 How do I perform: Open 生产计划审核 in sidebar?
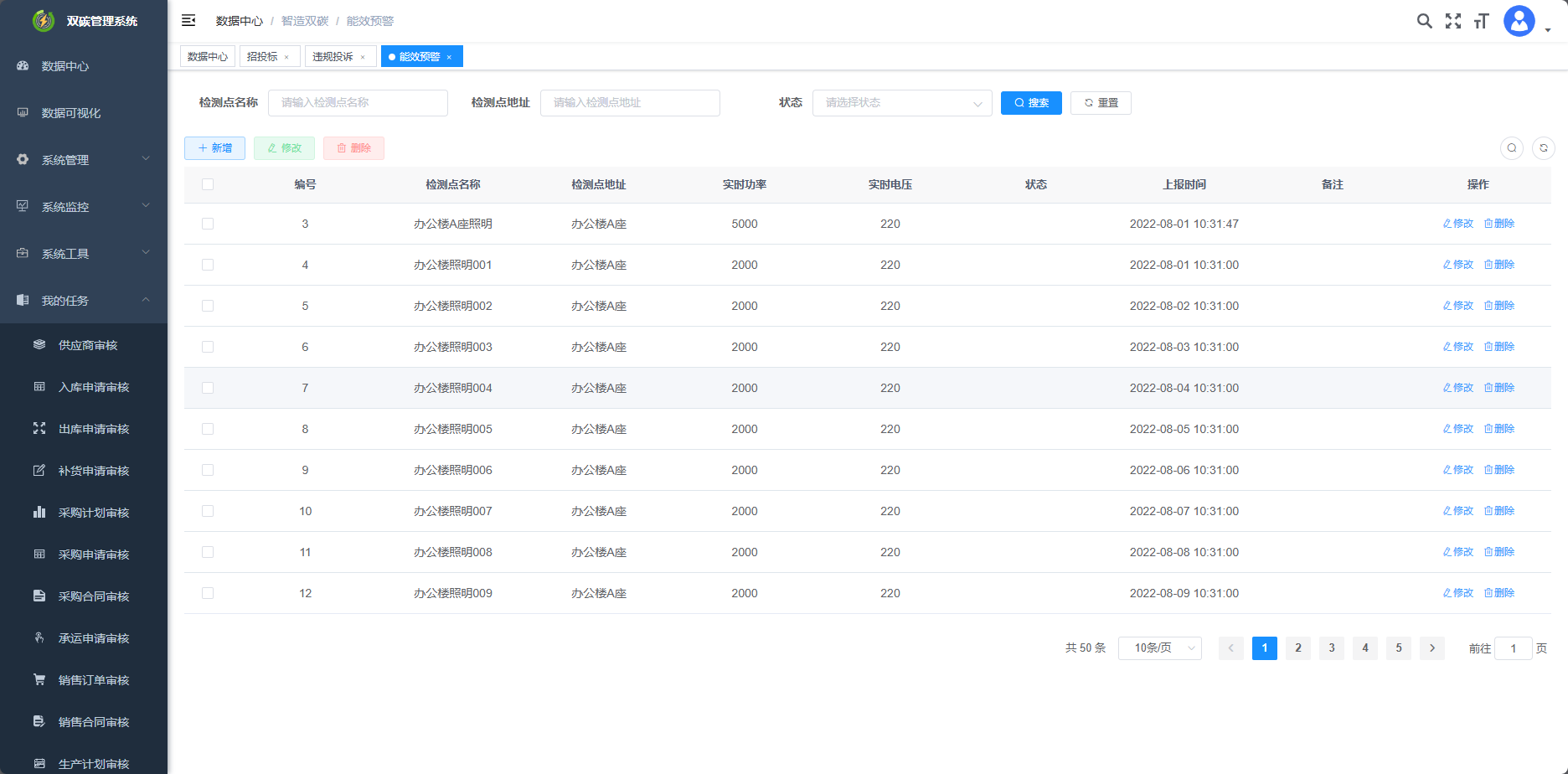[84, 763]
